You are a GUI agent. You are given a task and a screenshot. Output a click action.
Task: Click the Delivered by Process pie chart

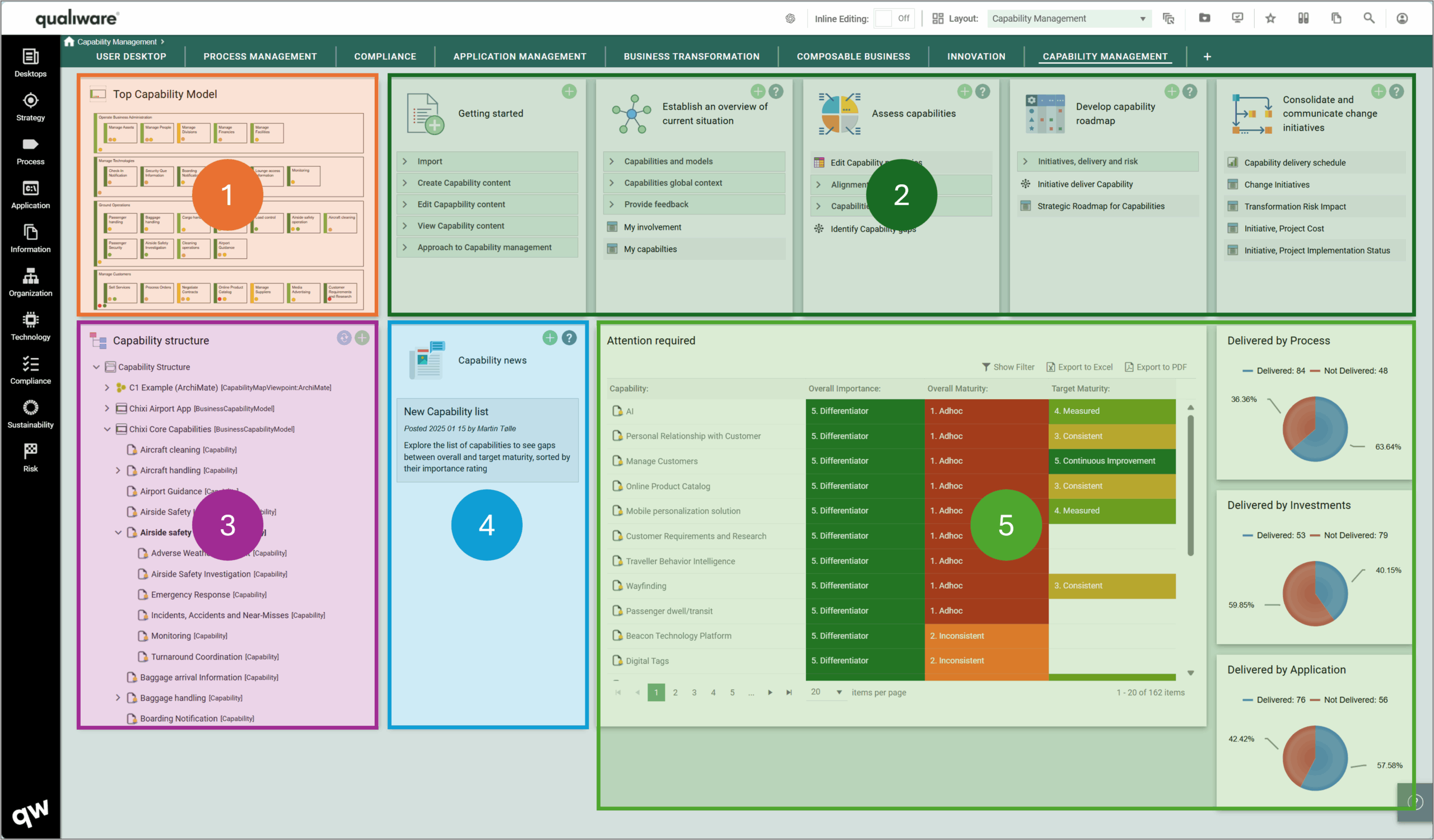1315,428
